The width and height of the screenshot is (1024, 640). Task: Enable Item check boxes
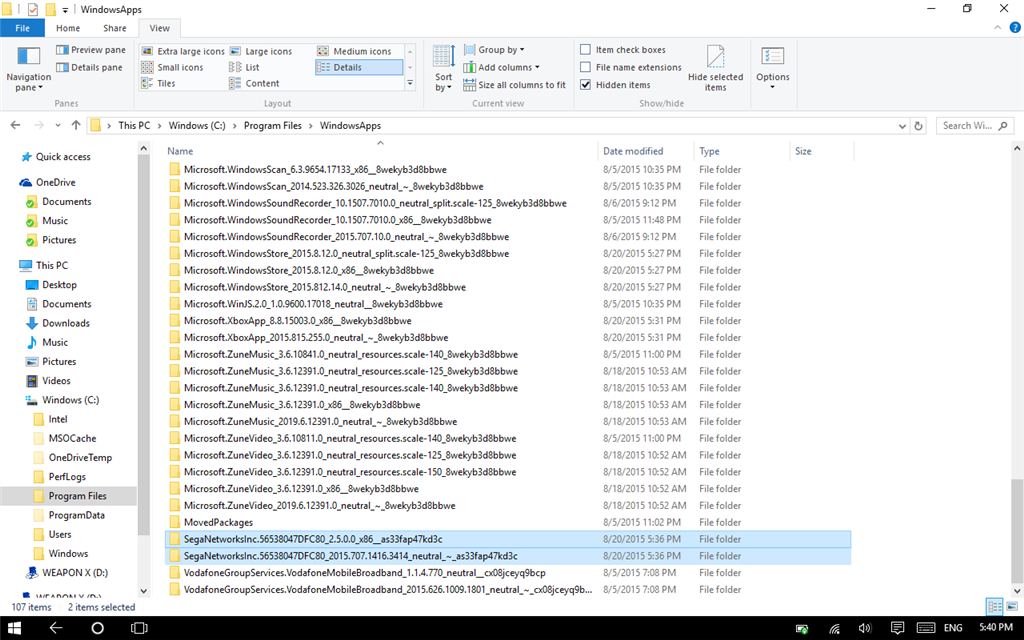623,50
